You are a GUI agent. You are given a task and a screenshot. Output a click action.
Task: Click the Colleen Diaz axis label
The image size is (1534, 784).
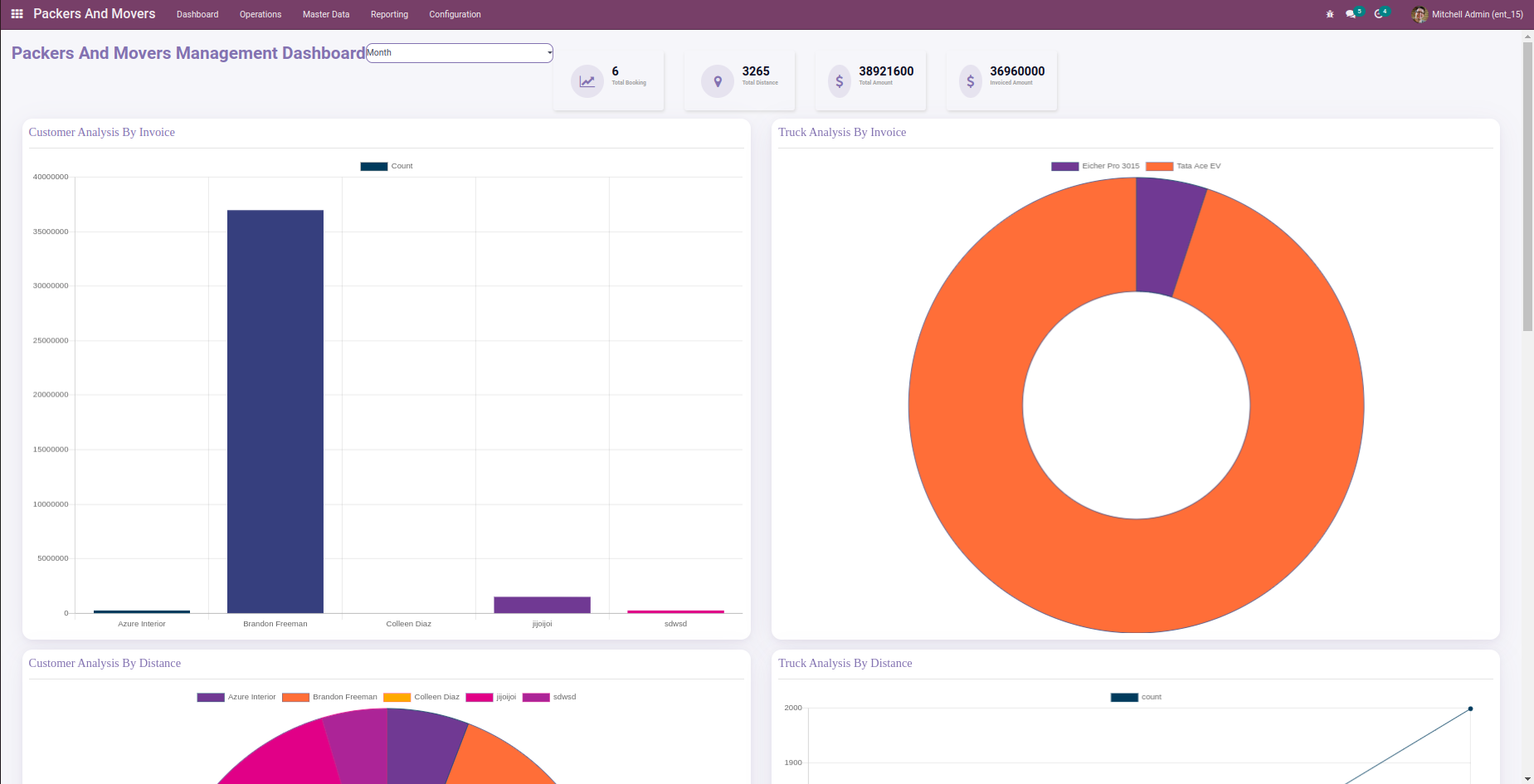pos(409,624)
